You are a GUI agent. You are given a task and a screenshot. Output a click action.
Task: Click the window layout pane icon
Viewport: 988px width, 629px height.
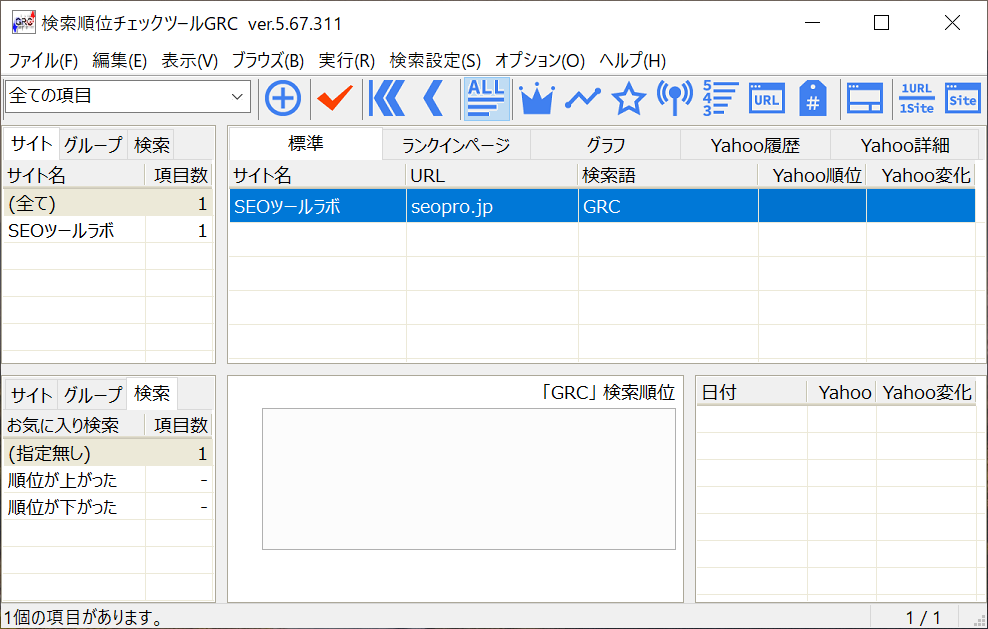[x=864, y=98]
